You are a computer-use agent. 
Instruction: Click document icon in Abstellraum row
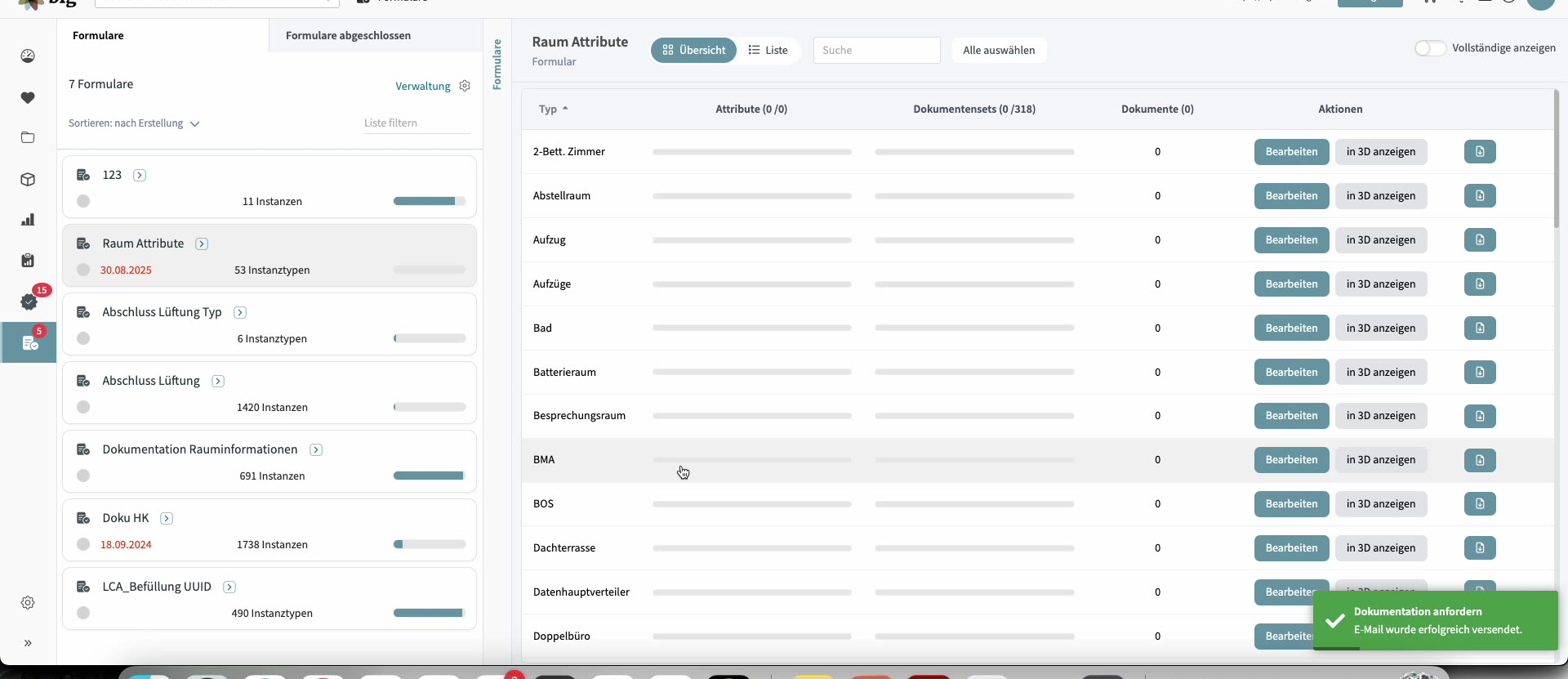tap(1480, 196)
